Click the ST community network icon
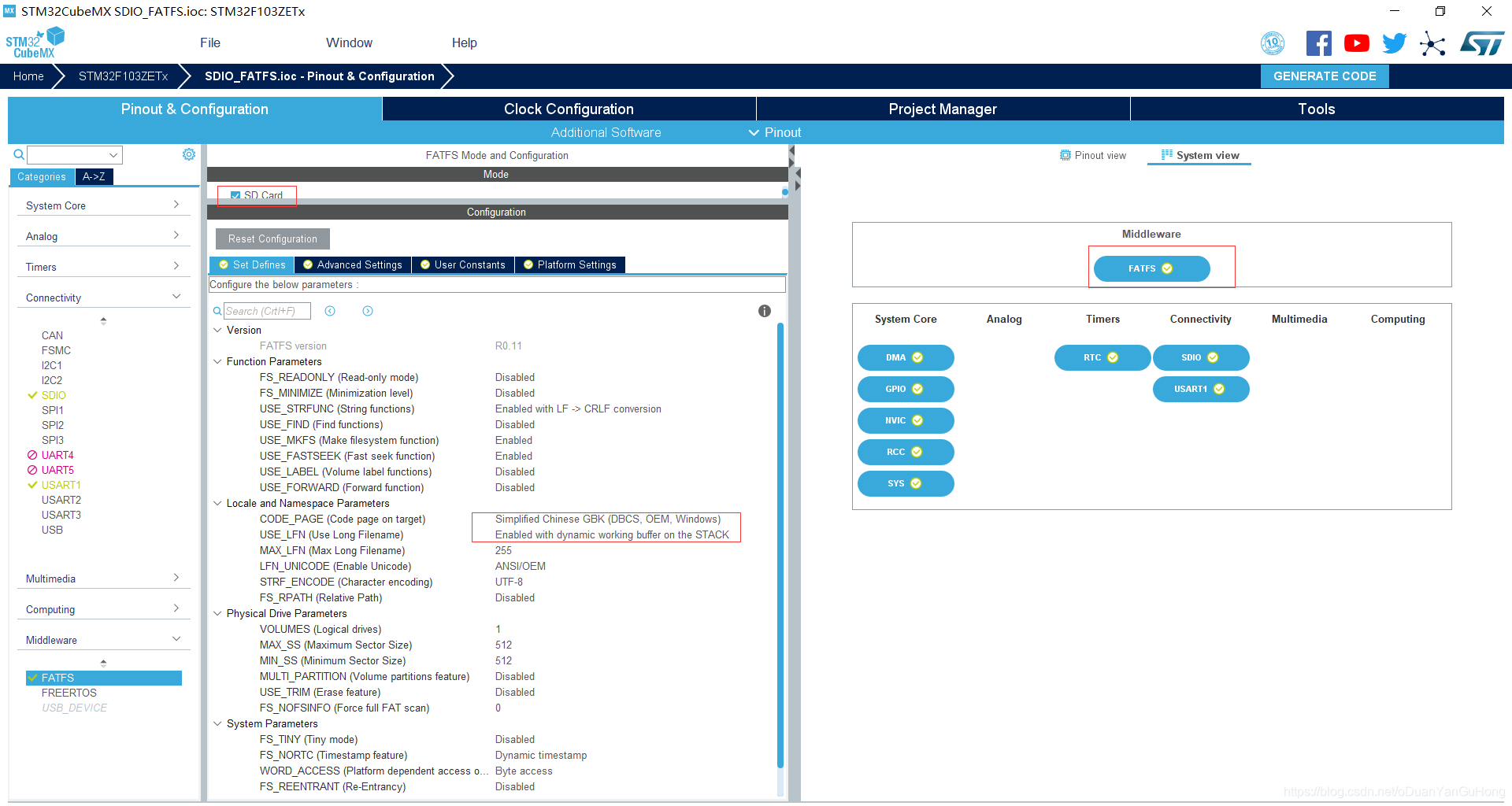Image resolution: width=1512 pixels, height=806 pixels. (1432, 43)
